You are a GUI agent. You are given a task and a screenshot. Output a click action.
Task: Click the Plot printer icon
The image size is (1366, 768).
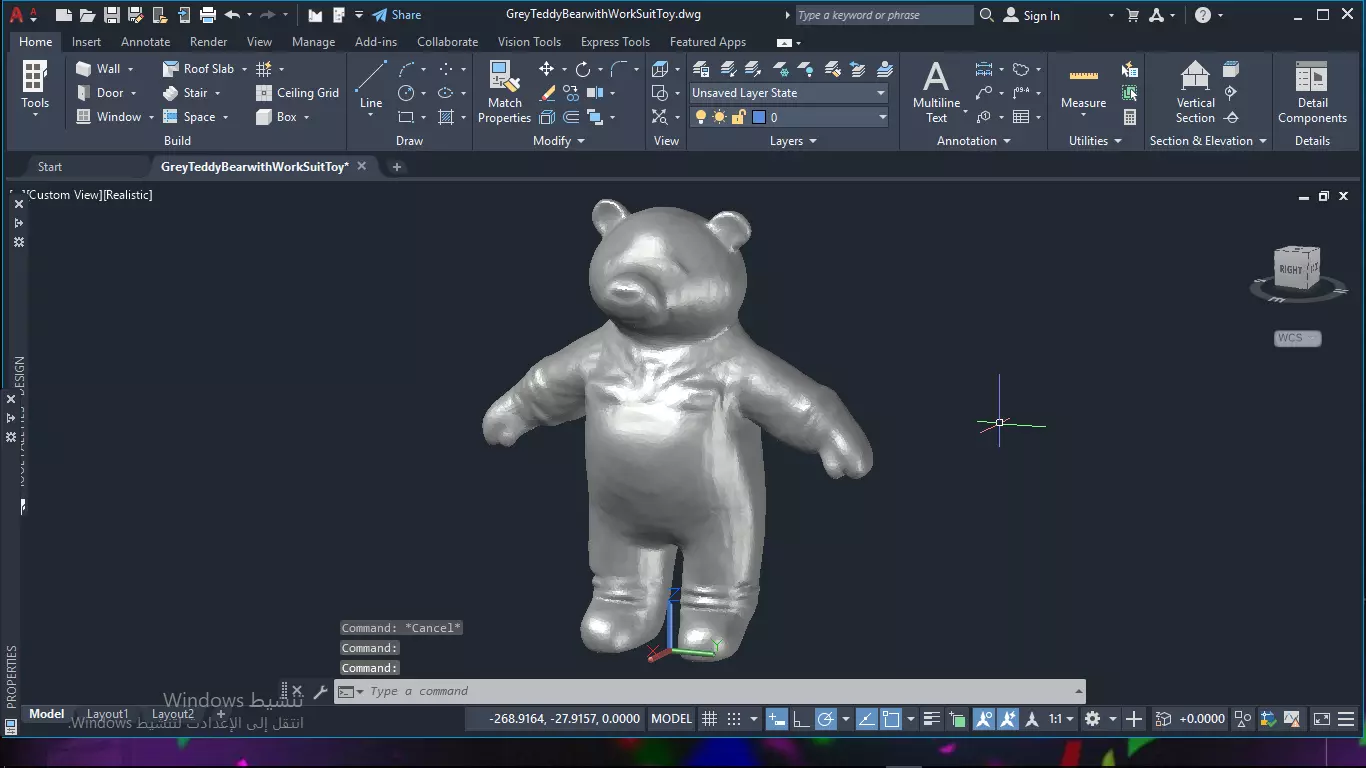pyautogui.click(x=208, y=15)
